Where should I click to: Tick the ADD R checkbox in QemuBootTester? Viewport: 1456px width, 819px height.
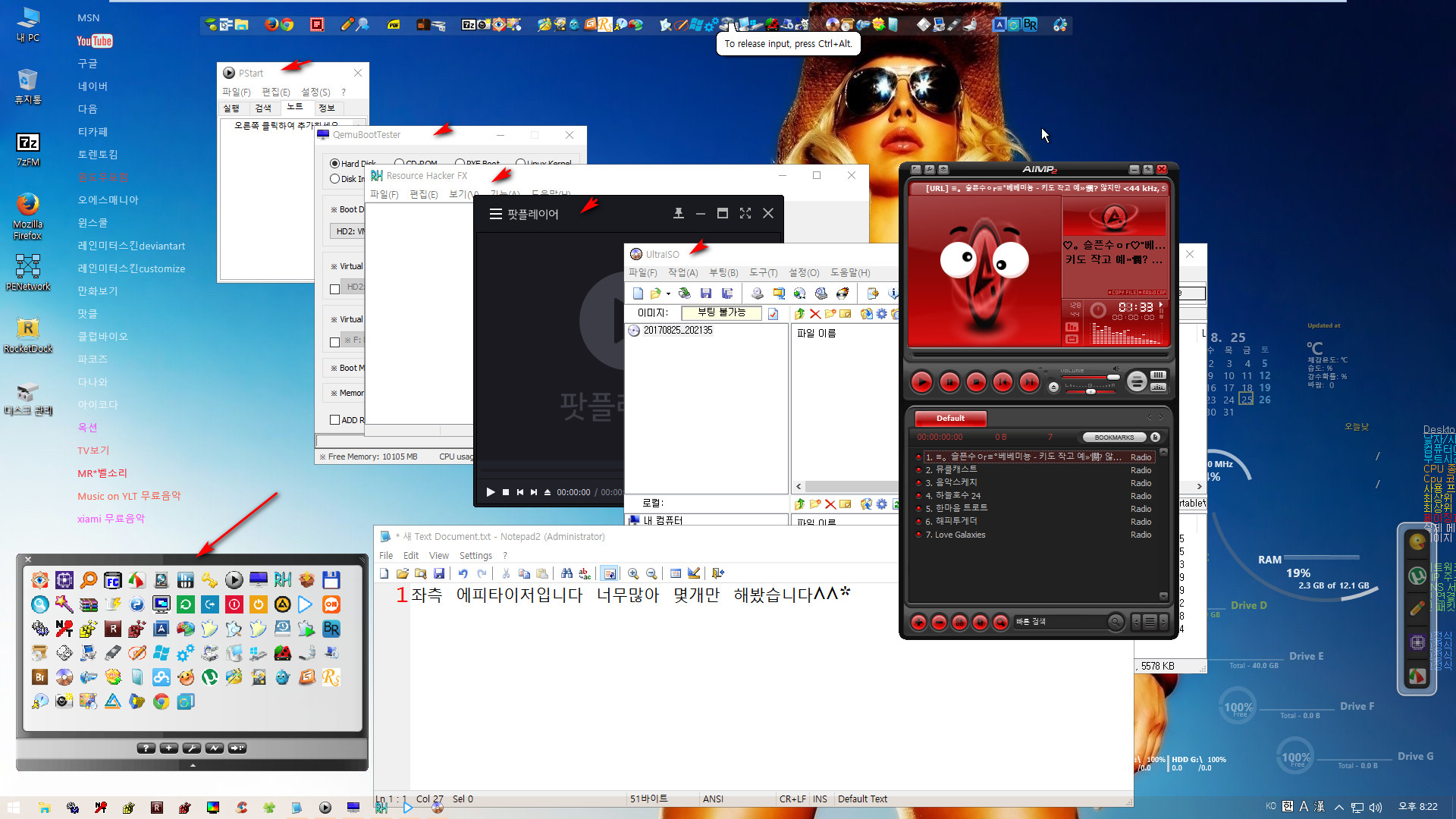click(334, 419)
